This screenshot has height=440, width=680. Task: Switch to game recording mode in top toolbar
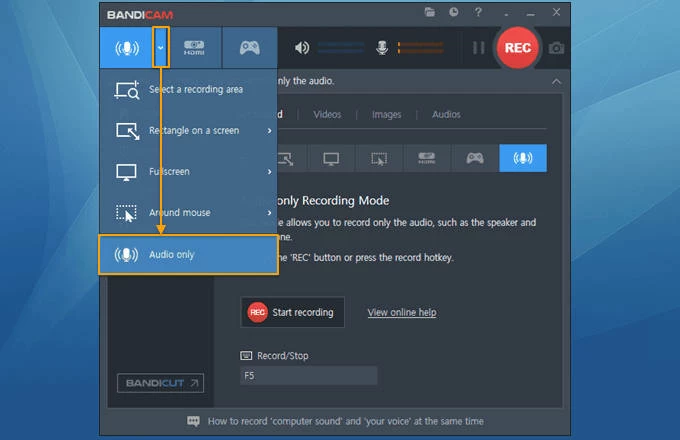pyautogui.click(x=250, y=48)
